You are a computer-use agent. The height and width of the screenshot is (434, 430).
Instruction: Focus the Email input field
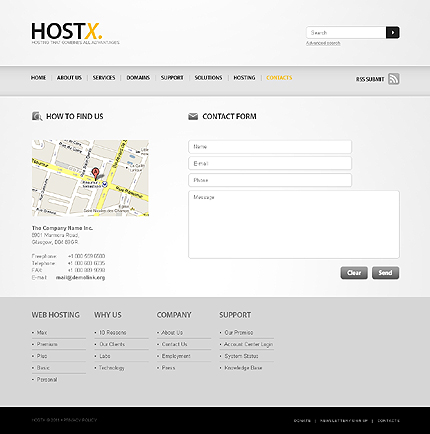(x=270, y=163)
